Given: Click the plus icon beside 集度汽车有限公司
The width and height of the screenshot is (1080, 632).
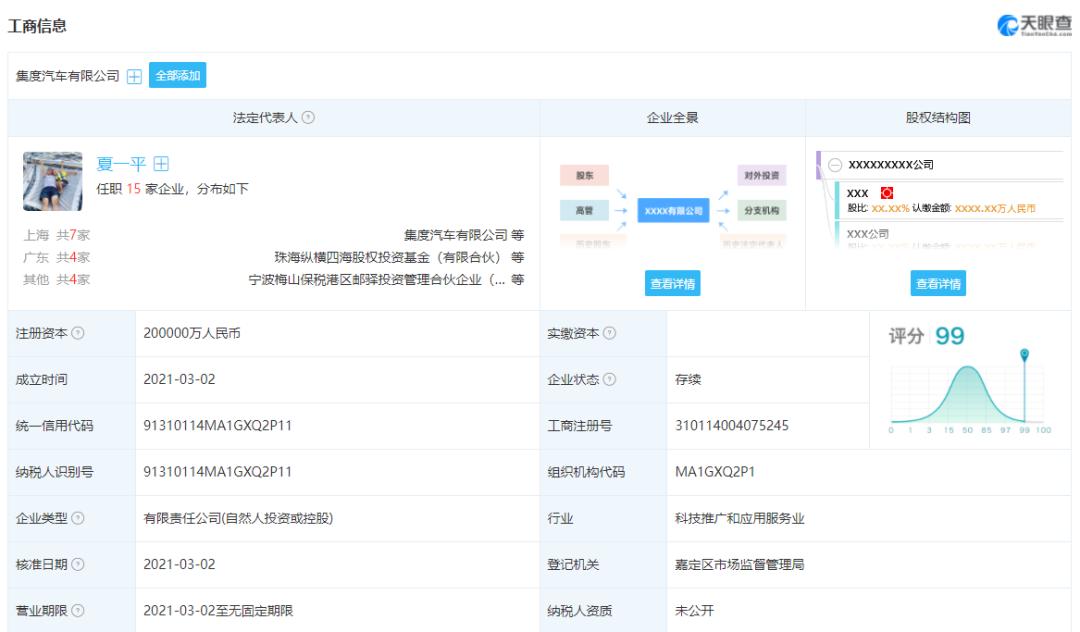Looking at the screenshot, I should click(x=134, y=76).
